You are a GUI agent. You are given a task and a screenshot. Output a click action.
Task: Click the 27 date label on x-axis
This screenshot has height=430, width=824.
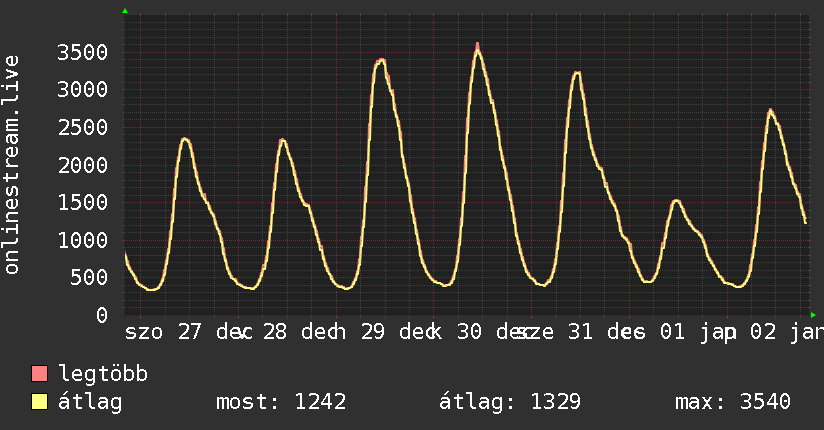click(189, 332)
